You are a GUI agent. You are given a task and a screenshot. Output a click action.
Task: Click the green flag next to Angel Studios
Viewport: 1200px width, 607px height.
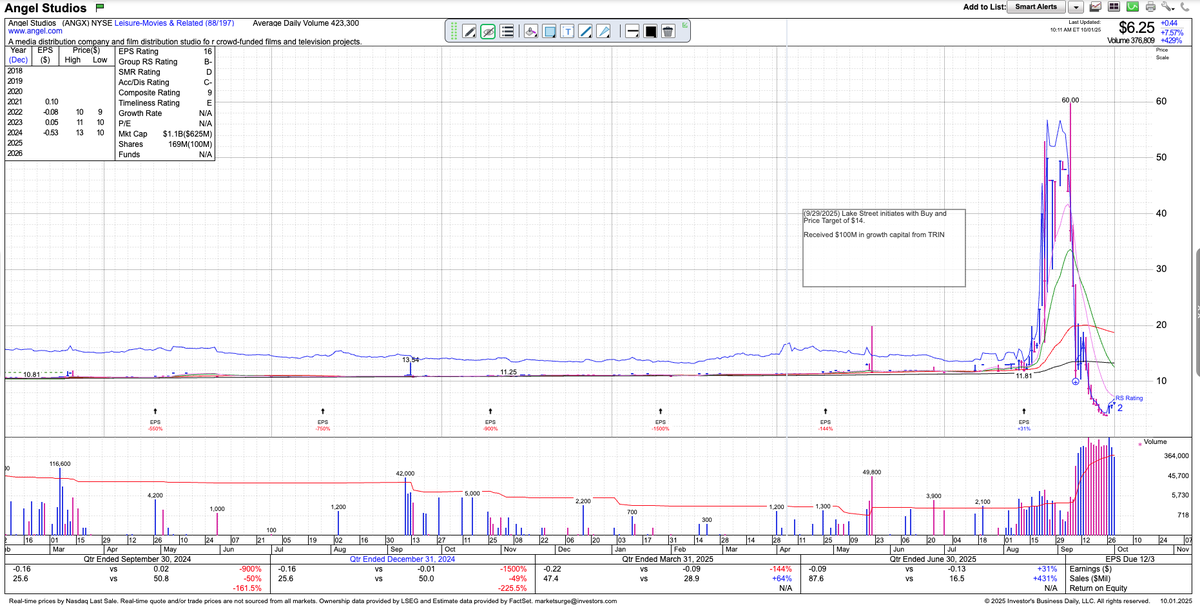[x=101, y=9]
